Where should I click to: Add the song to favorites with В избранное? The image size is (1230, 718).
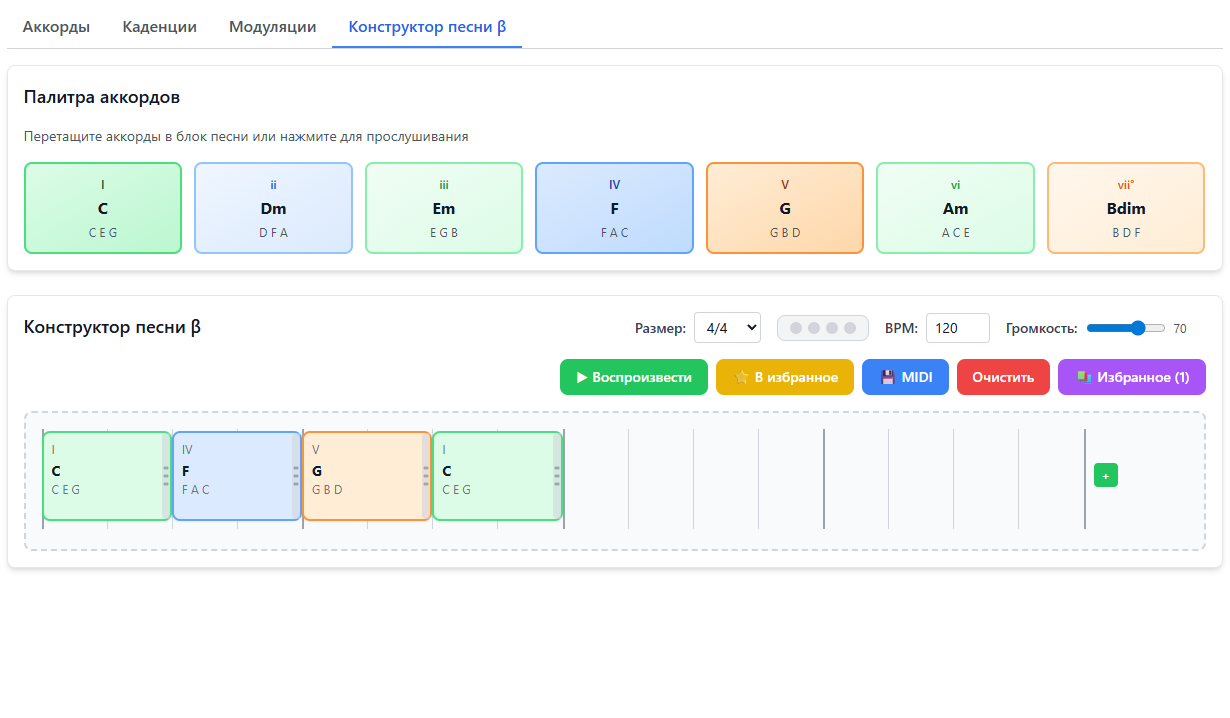coord(784,377)
